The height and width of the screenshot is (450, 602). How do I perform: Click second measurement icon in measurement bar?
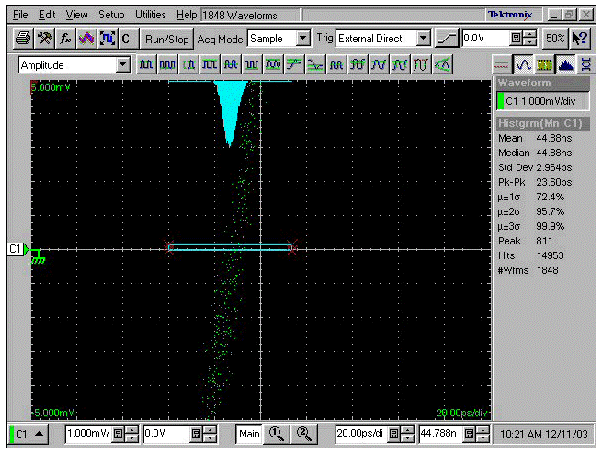tap(168, 65)
